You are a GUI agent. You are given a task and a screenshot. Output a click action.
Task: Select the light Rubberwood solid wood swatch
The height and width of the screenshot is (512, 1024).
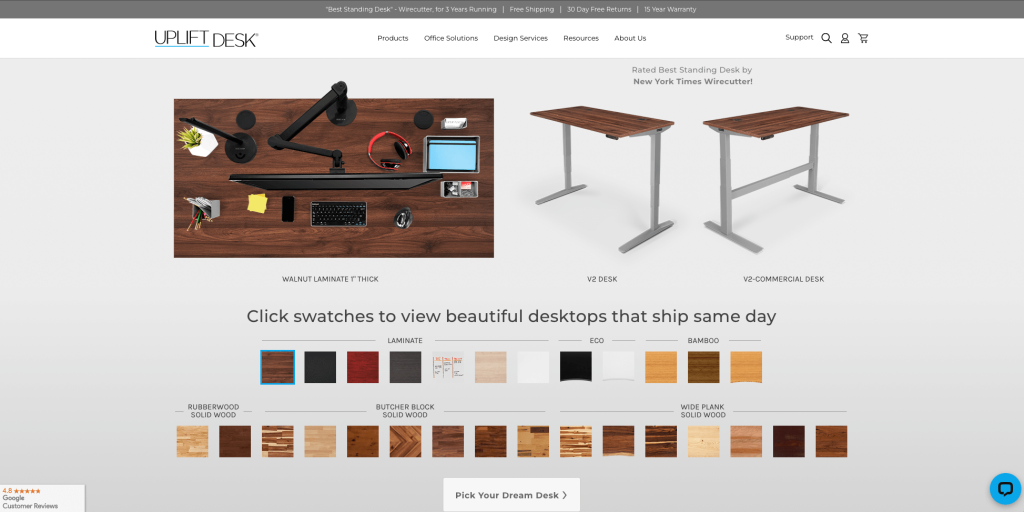click(x=192, y=441)
